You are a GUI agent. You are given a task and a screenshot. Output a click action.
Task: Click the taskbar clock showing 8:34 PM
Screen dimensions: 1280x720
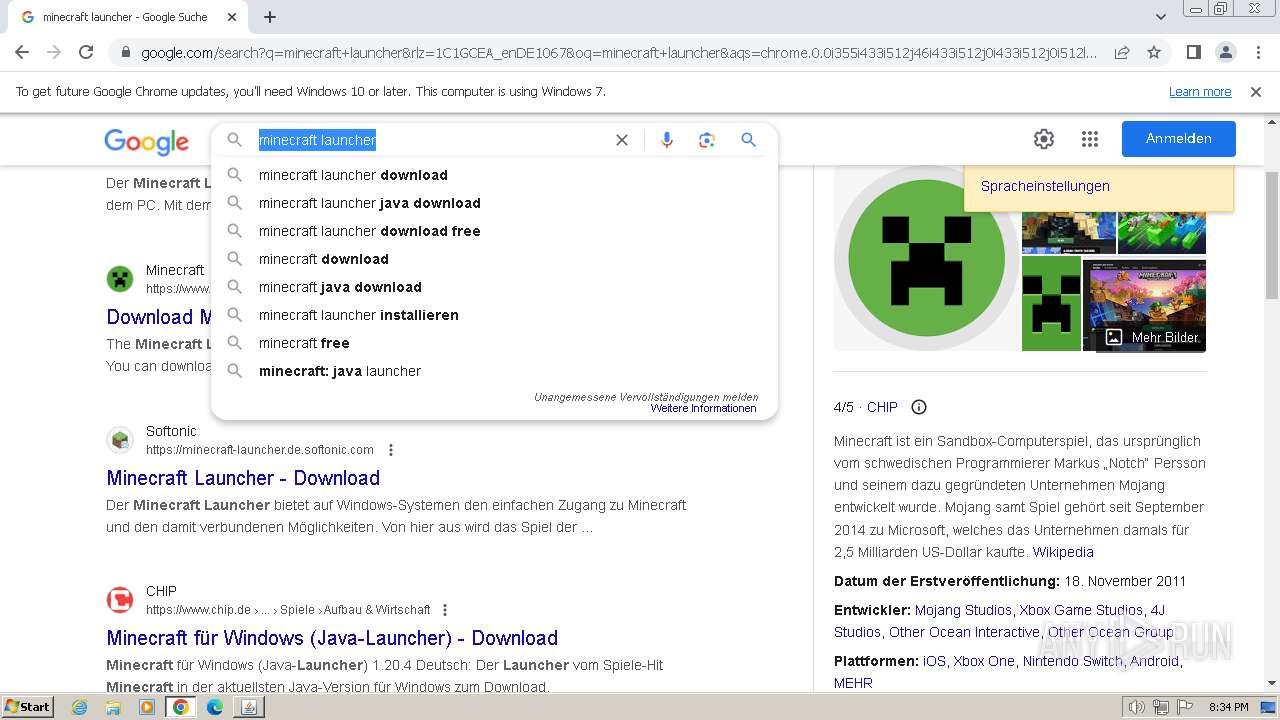click(x=1228, y=707)
